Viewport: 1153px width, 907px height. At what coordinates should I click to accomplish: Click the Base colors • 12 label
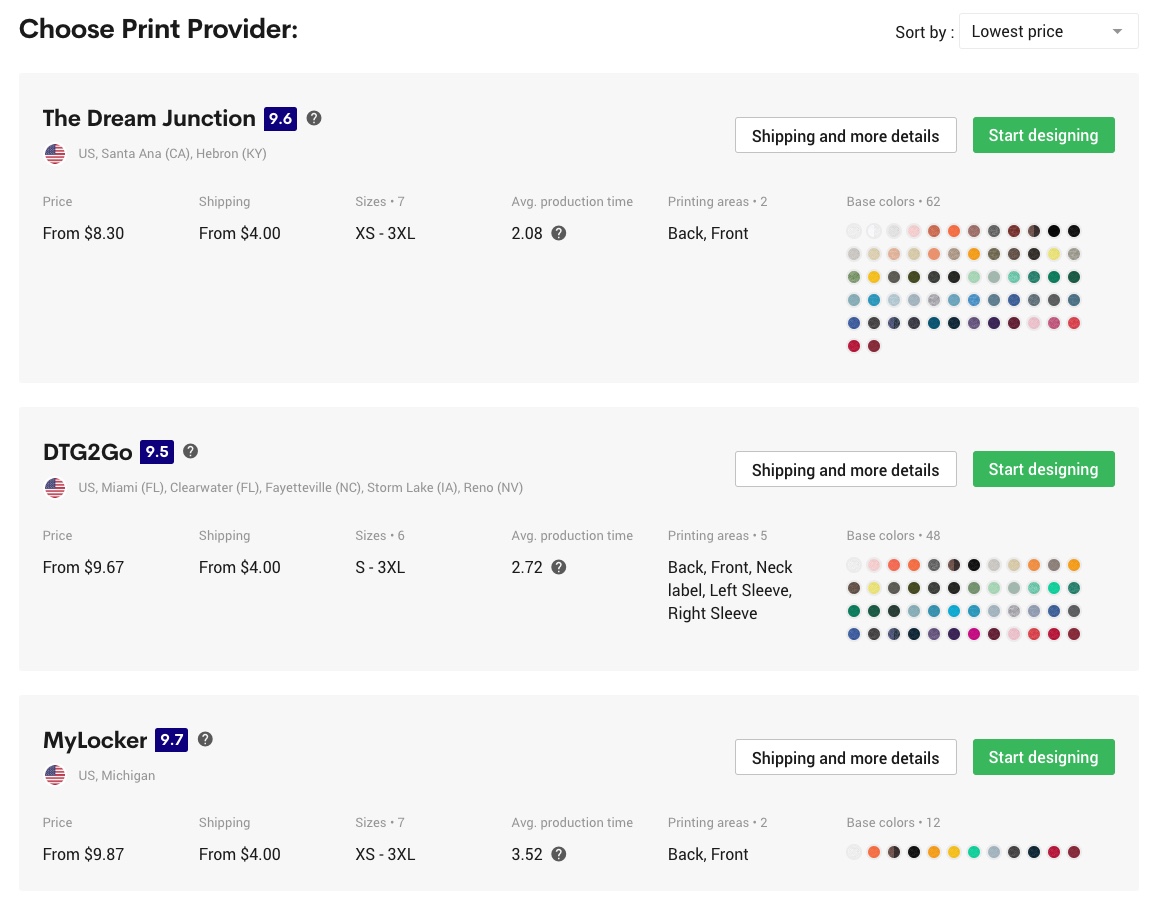point(893,822)
